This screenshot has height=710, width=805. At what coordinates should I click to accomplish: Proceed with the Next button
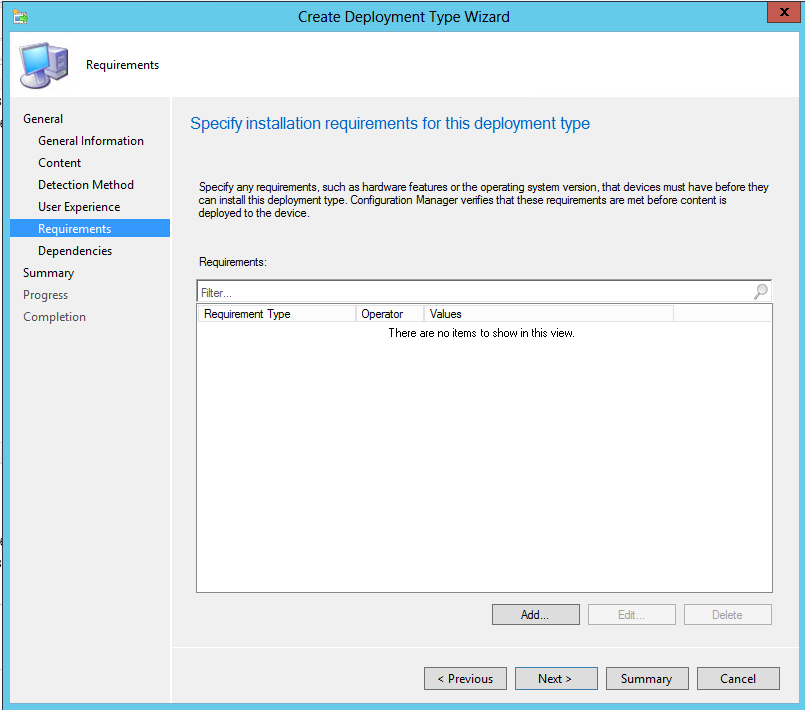pos(556,679)
